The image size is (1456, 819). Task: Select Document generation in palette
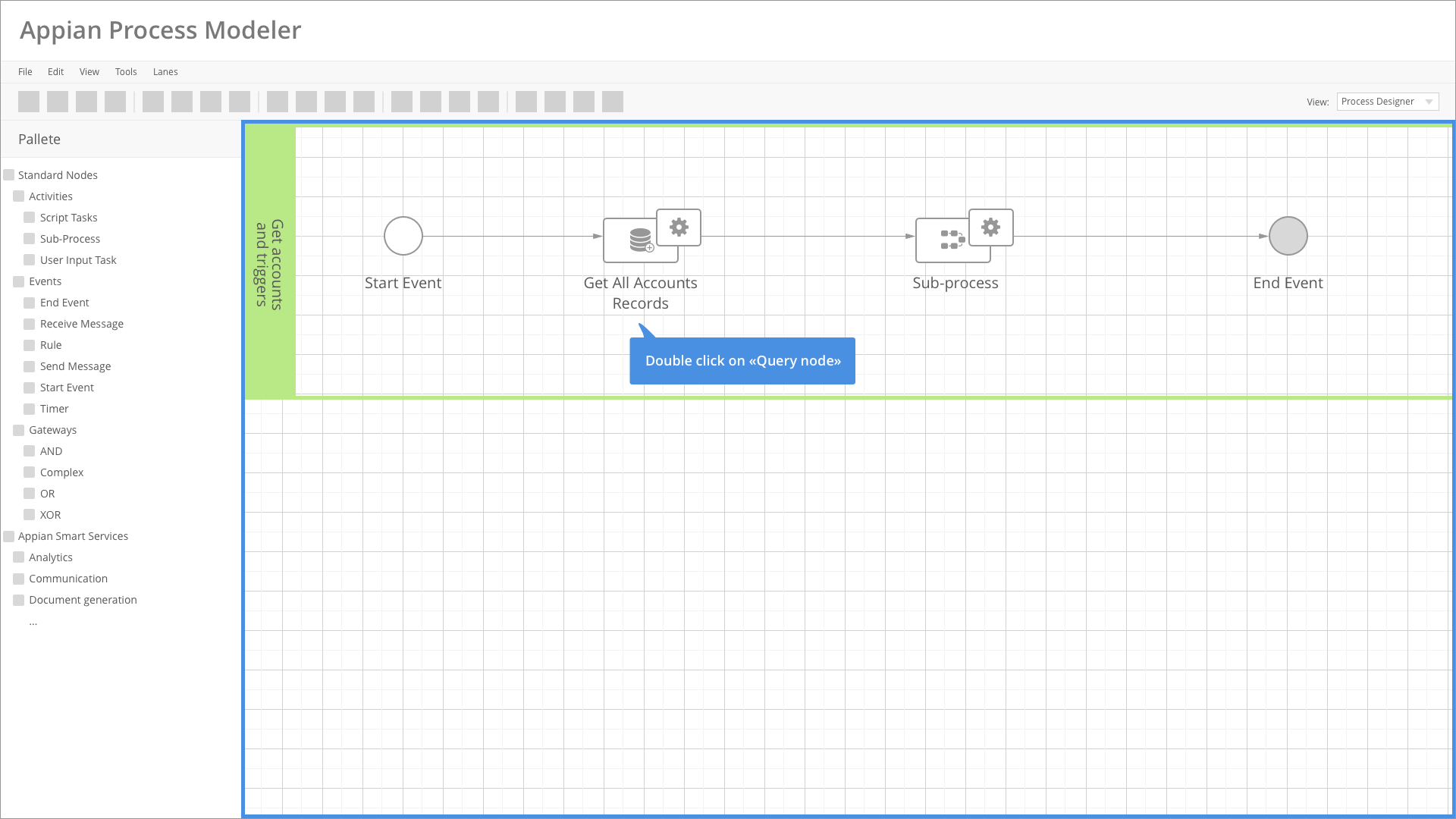(83, 600)
